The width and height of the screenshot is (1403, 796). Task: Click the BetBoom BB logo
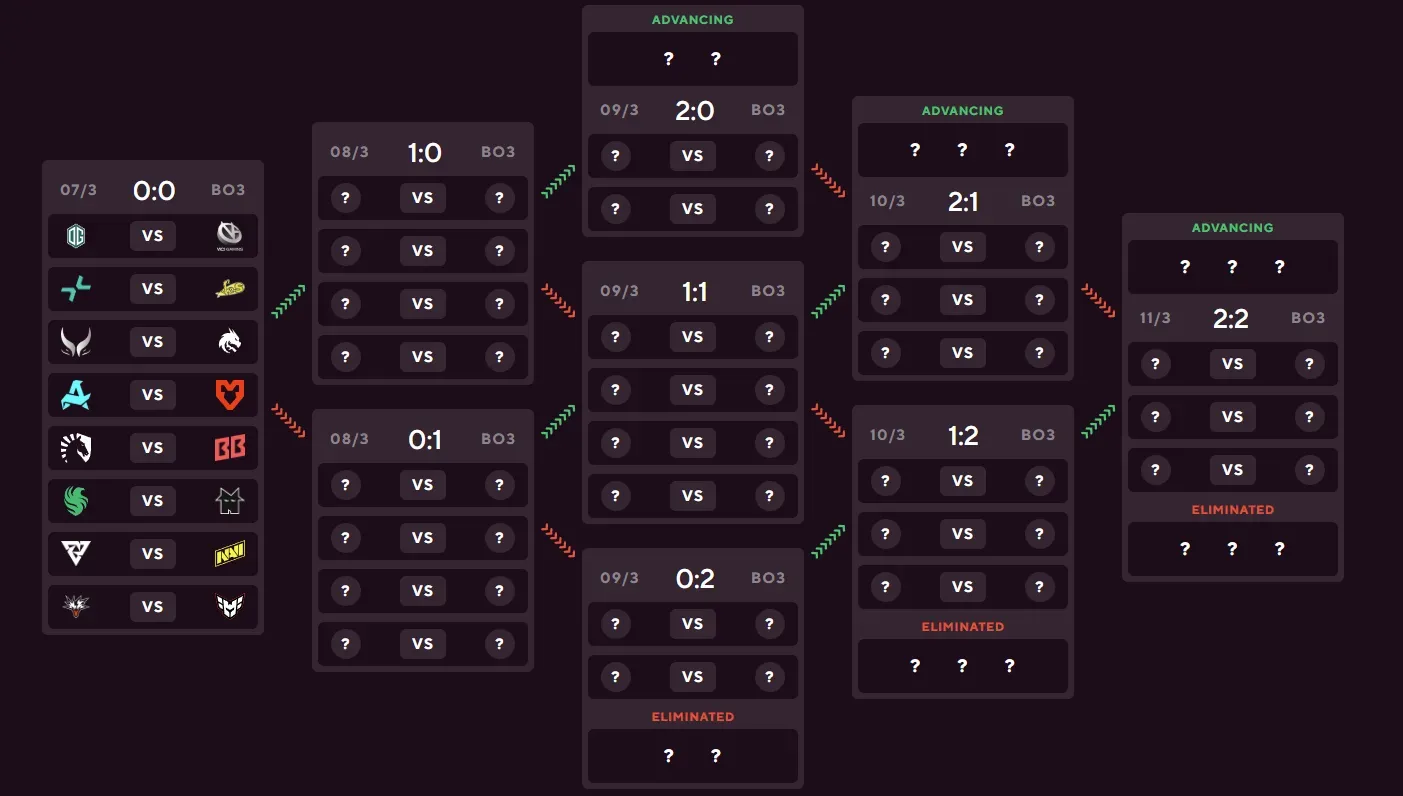(x=230, y=448)
